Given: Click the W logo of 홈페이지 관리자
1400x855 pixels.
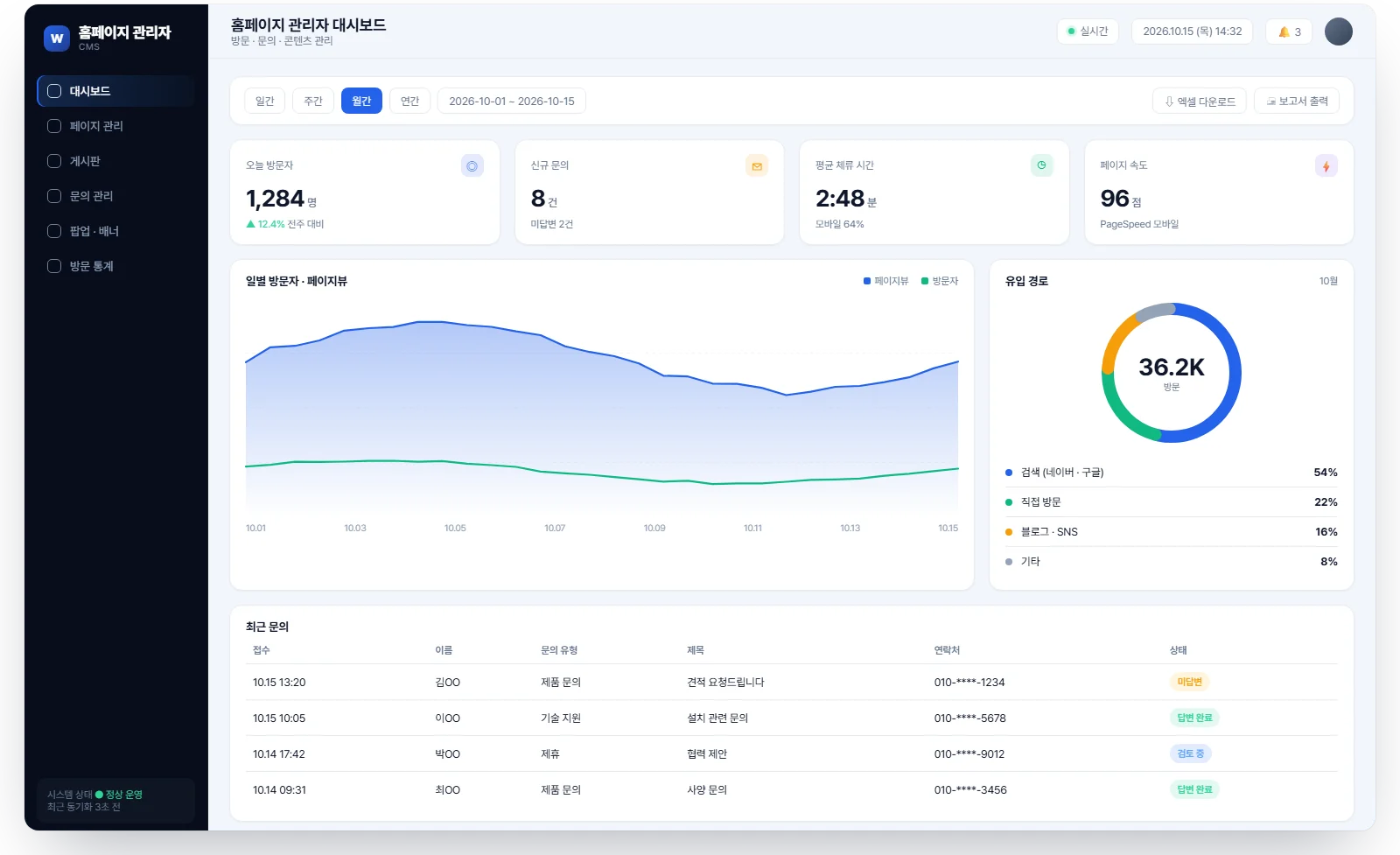Looking at the screenshot, I should (57, 39).
